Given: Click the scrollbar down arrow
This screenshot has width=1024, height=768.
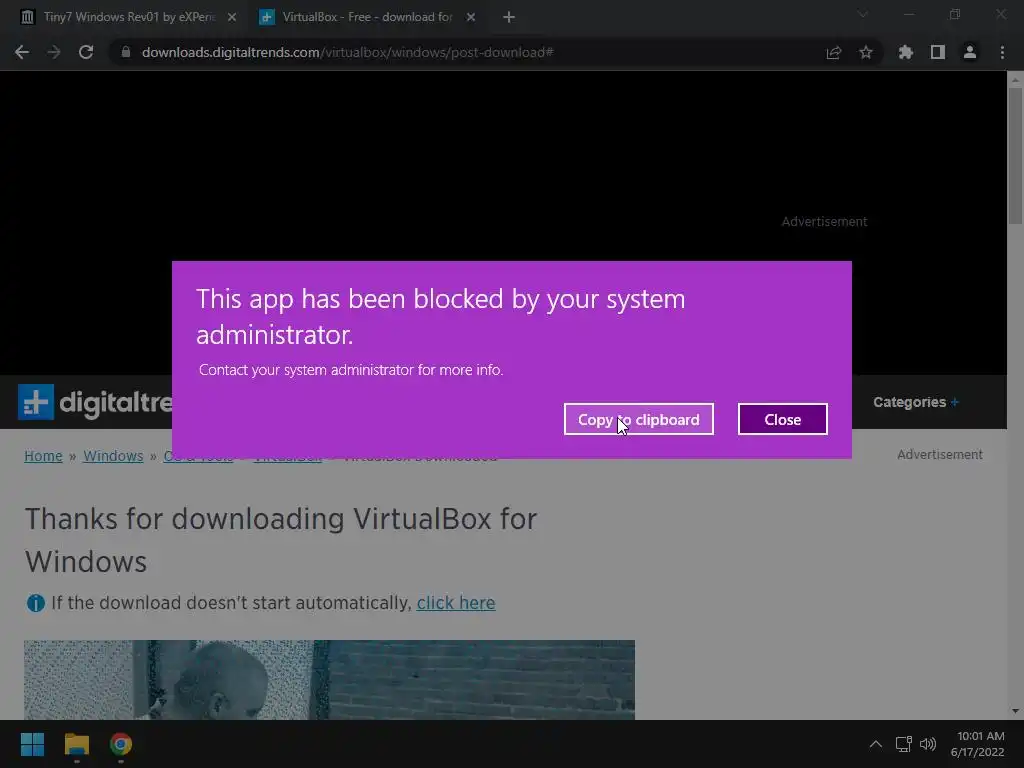Looking at the screenshot, I should tap(1015, 711).
